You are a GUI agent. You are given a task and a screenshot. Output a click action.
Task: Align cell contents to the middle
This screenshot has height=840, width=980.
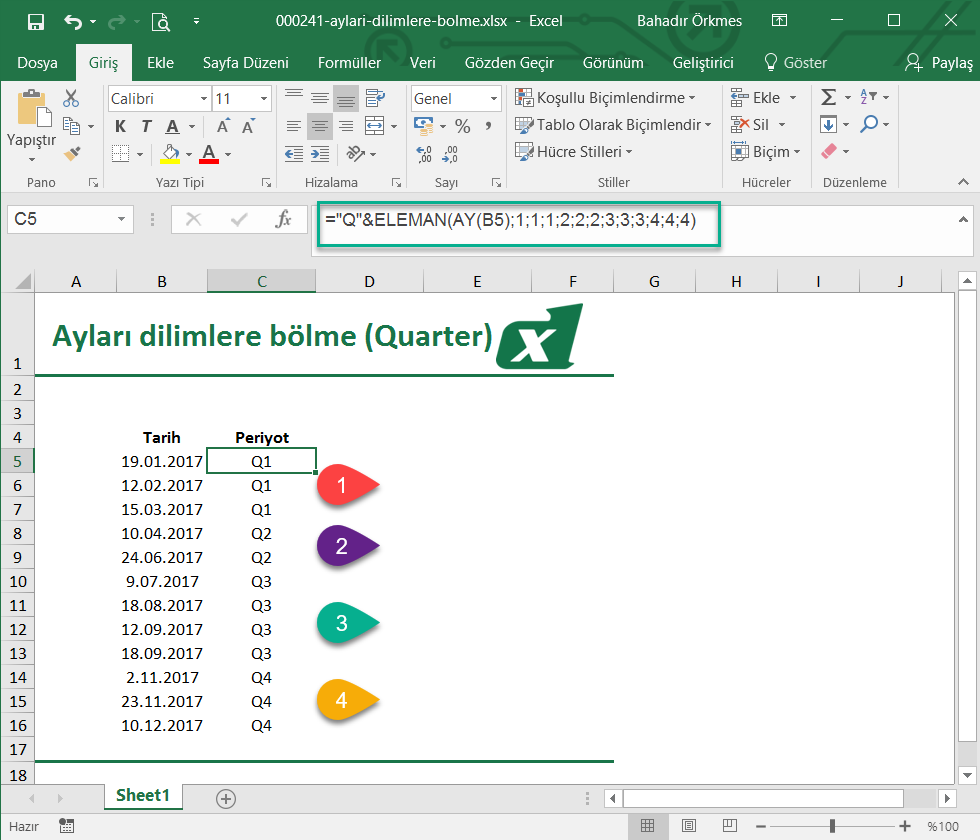pos(320,98)
